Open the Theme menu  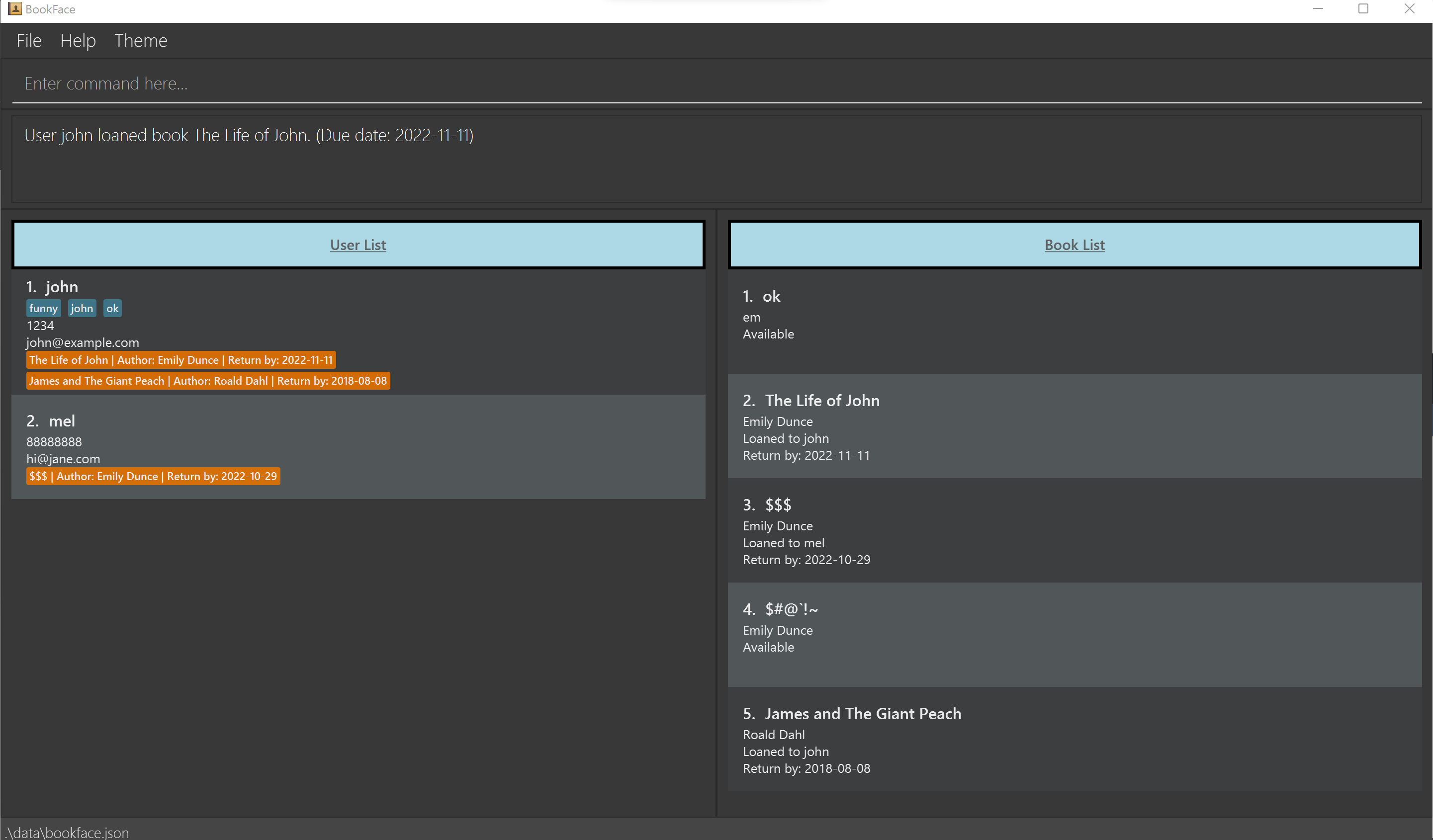point(140,41)
